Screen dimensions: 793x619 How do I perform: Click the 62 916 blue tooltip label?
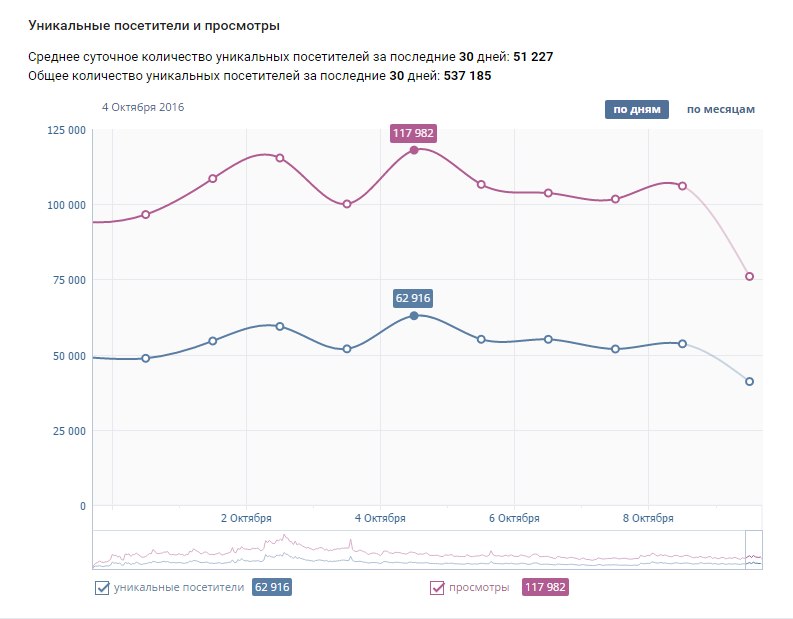[x=414, y=298]
